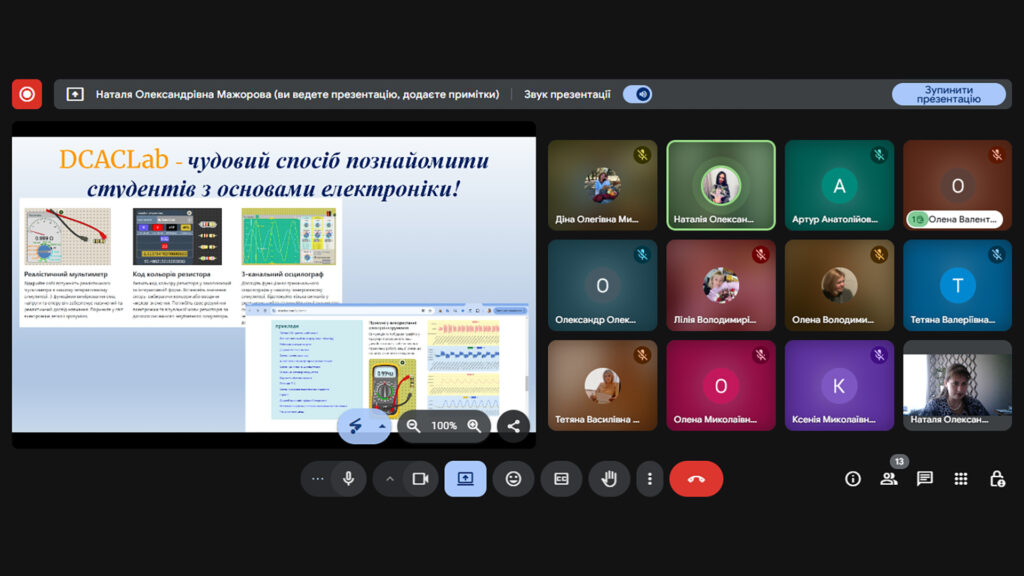Click muted mic icon on Олена Валентинівна's tile
Viewport: 1024px width, 576px height.
pyautogui.click(x=997, y=155)
